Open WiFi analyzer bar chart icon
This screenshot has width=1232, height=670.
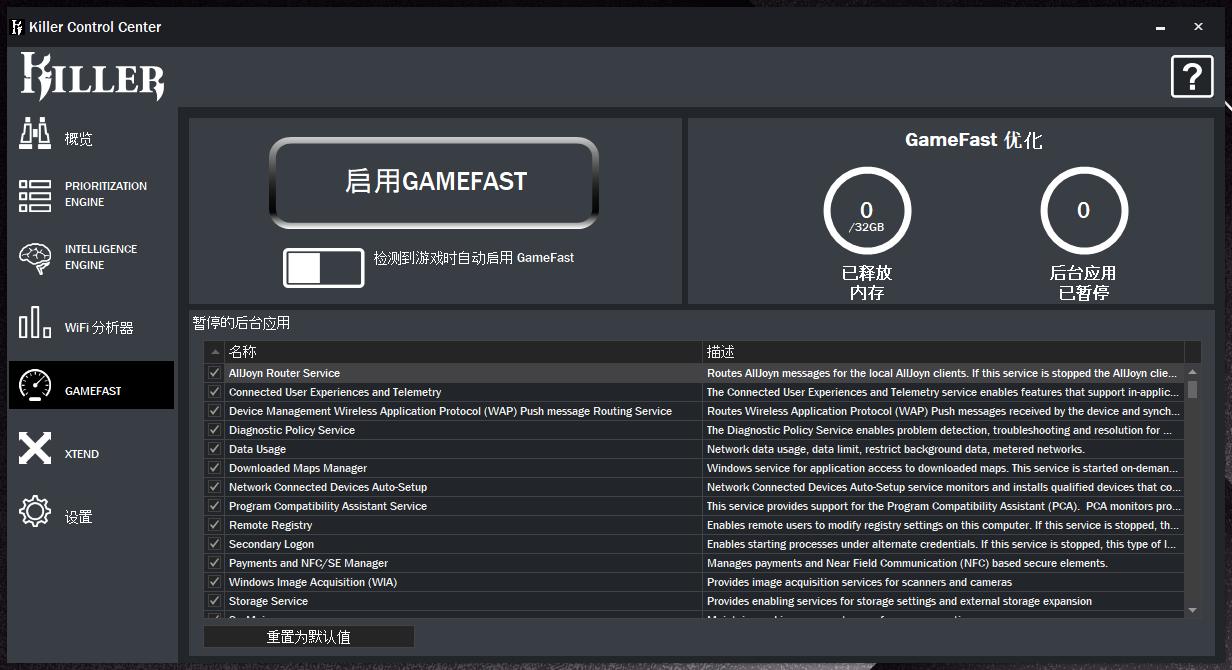click(x=35, y=322)
